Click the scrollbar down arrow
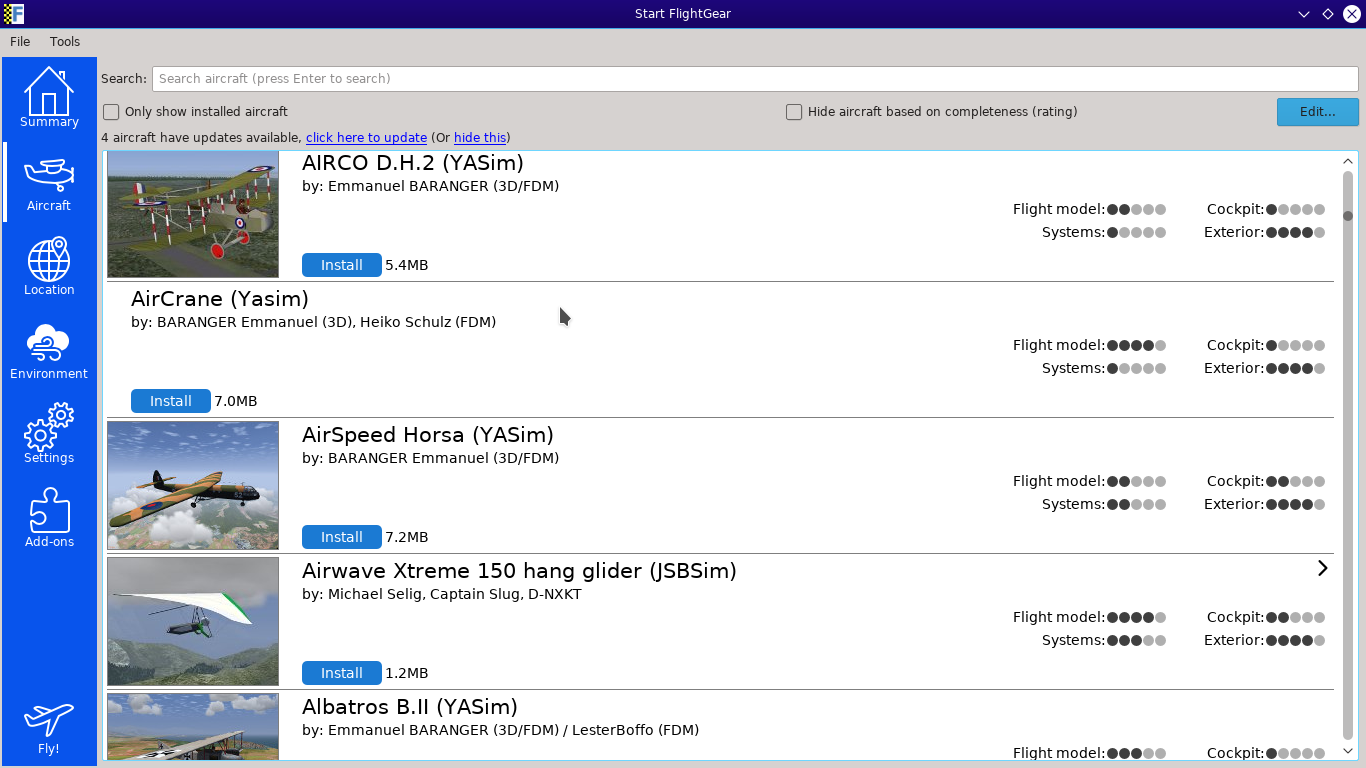The image size is (1366, 768). tap(1348, 750)
